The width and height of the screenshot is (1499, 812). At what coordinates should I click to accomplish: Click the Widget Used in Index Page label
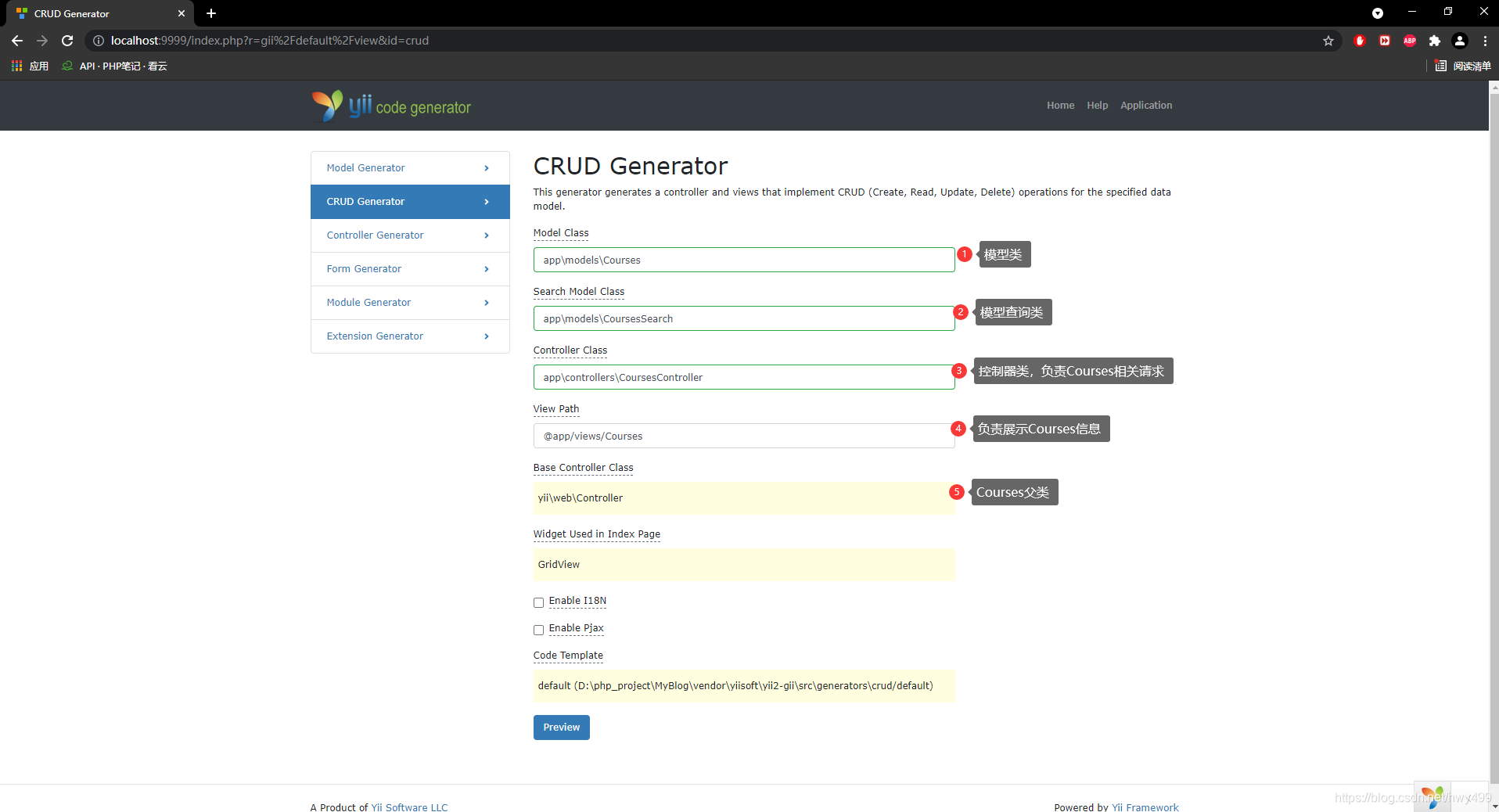(597, 534)
